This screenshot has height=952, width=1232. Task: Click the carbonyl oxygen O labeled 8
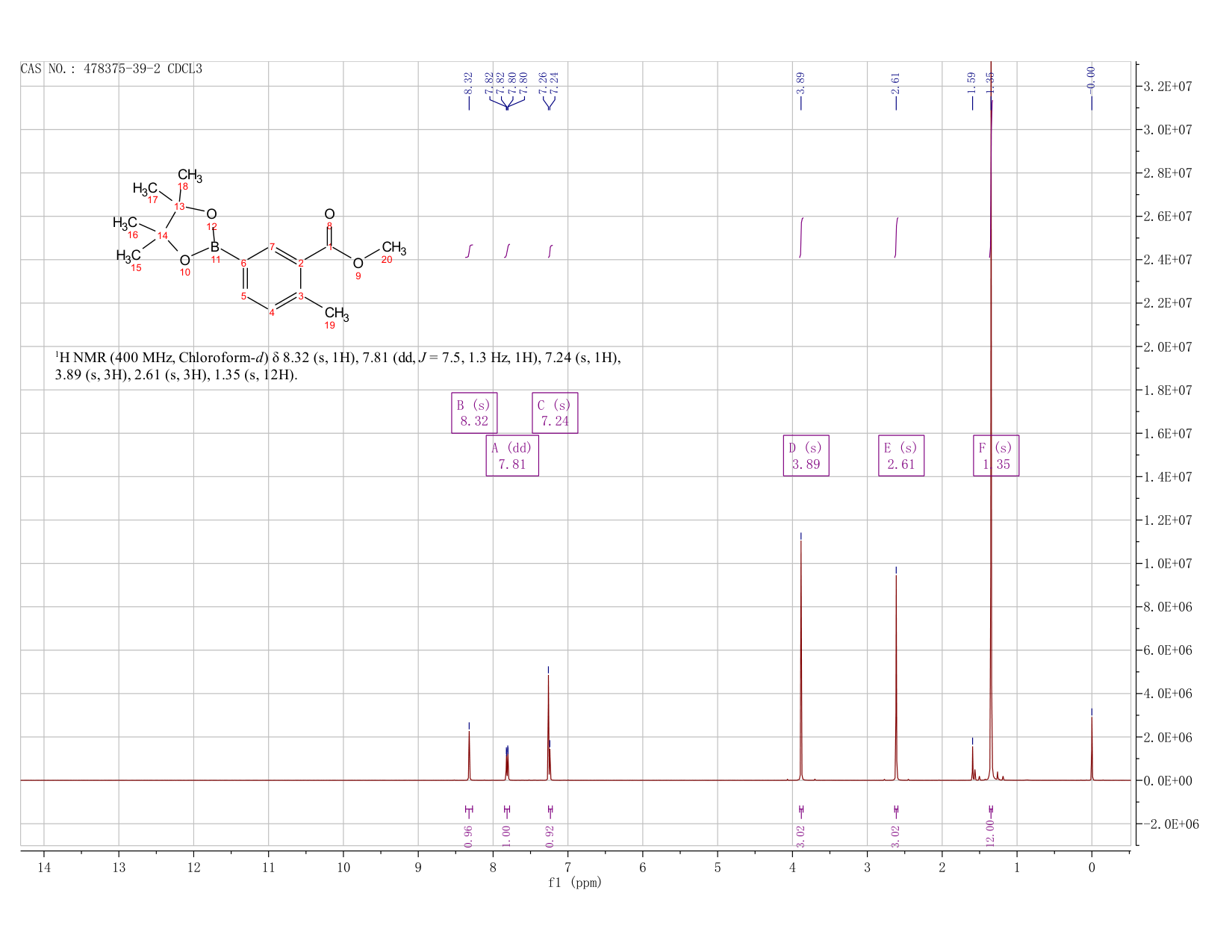[329, 215]
